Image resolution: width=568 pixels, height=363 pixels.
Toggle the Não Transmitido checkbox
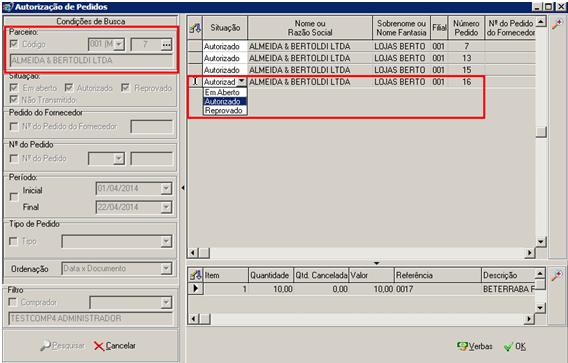tap(14, 99)
